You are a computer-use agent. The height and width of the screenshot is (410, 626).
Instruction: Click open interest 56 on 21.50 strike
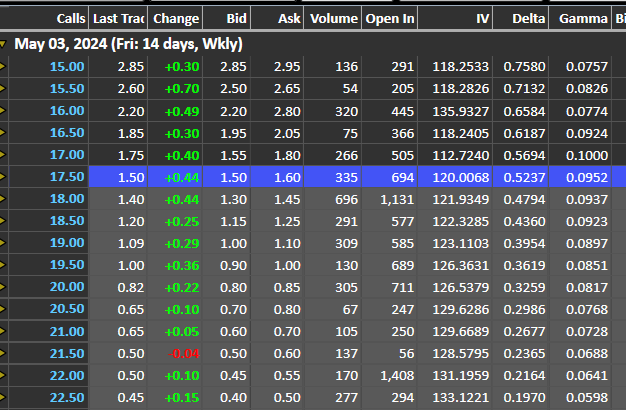tap(406, 354)
